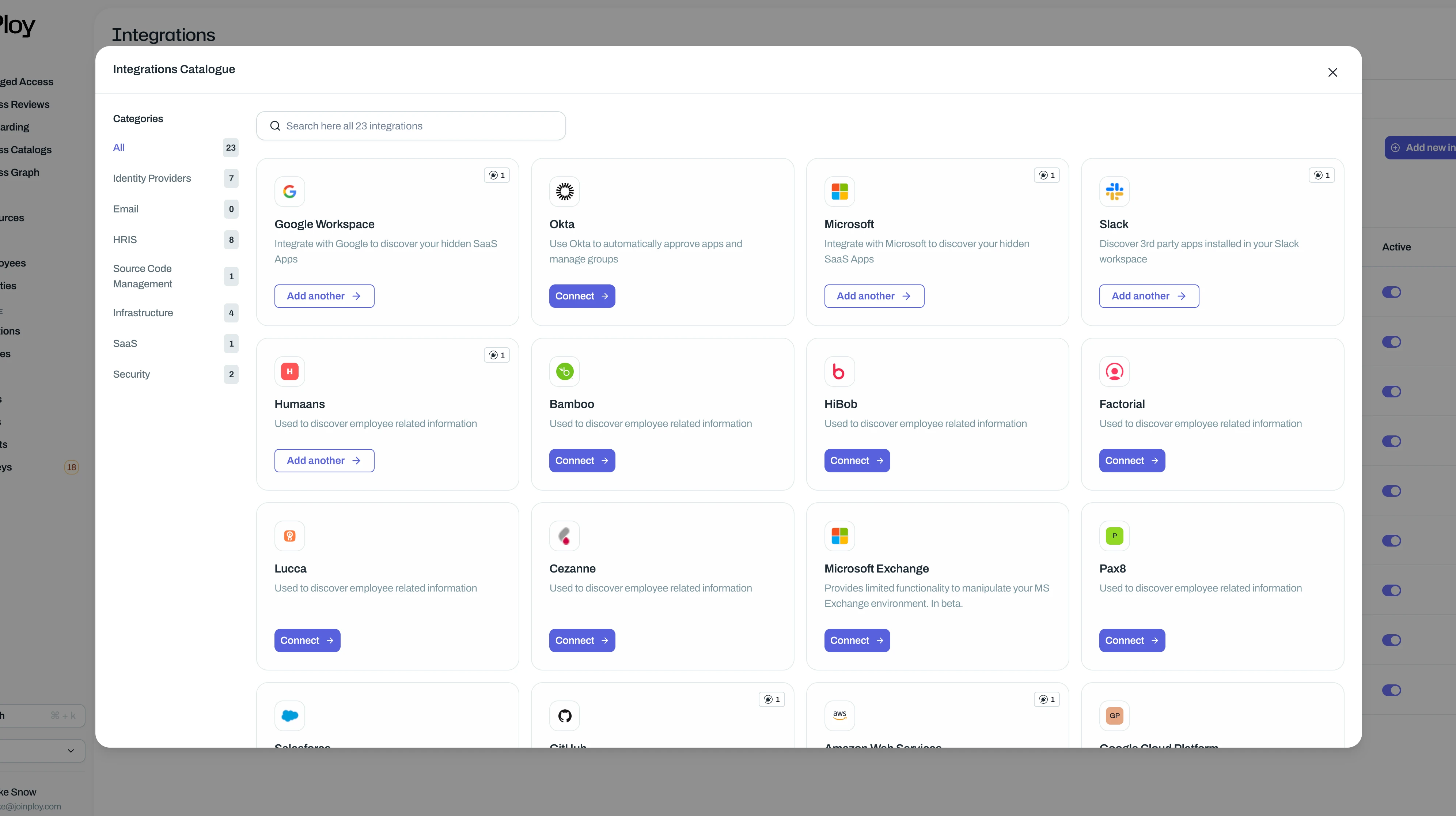The width and height of the screenshot is (1456, 816).
Task: Click the Factorial logo icon
Action: pos(1114,371)
